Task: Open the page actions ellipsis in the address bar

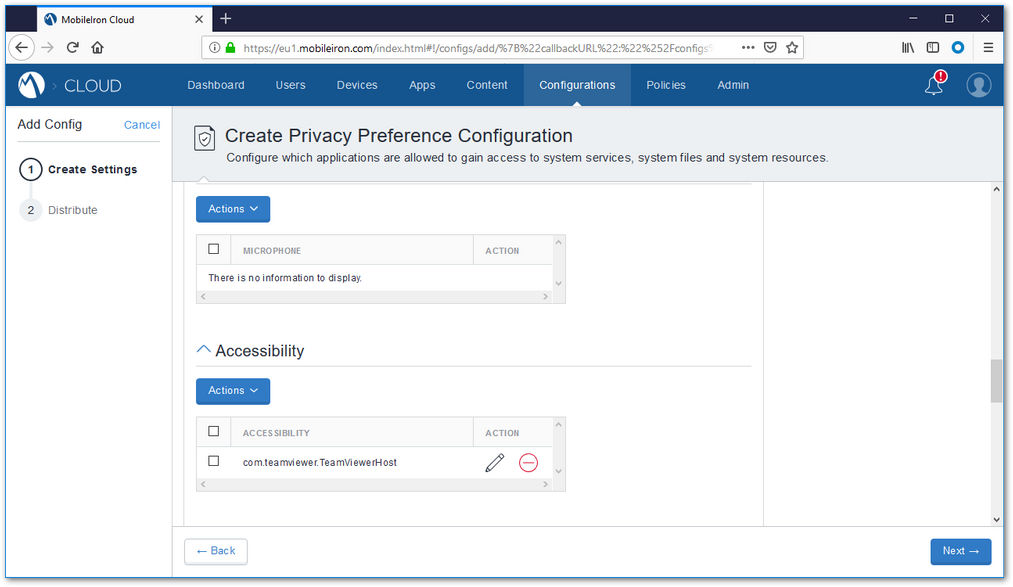Action: click(748, 47)
